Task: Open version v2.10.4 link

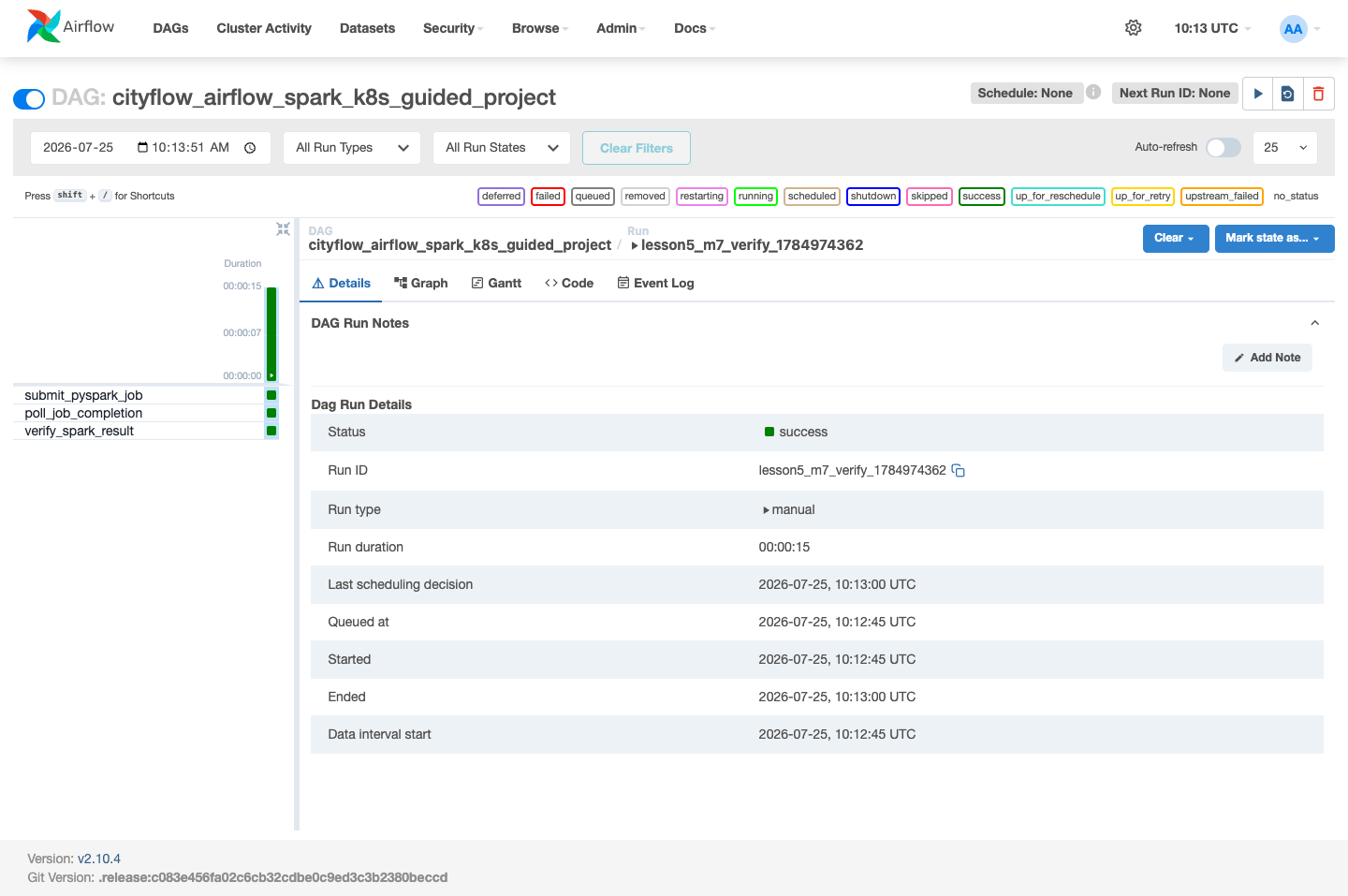Action: 99,859
